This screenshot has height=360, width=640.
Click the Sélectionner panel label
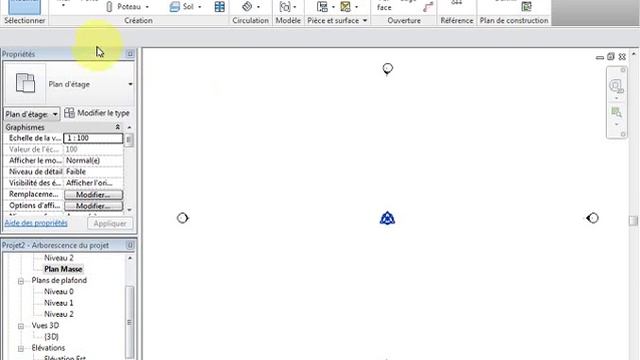[24, 20]
